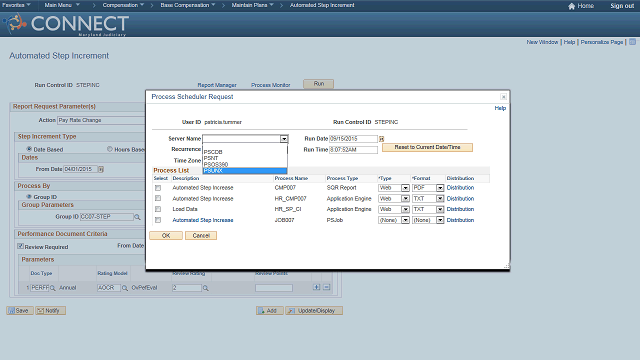Open the Compensation breadcrumb menu

tap(123, 5)
